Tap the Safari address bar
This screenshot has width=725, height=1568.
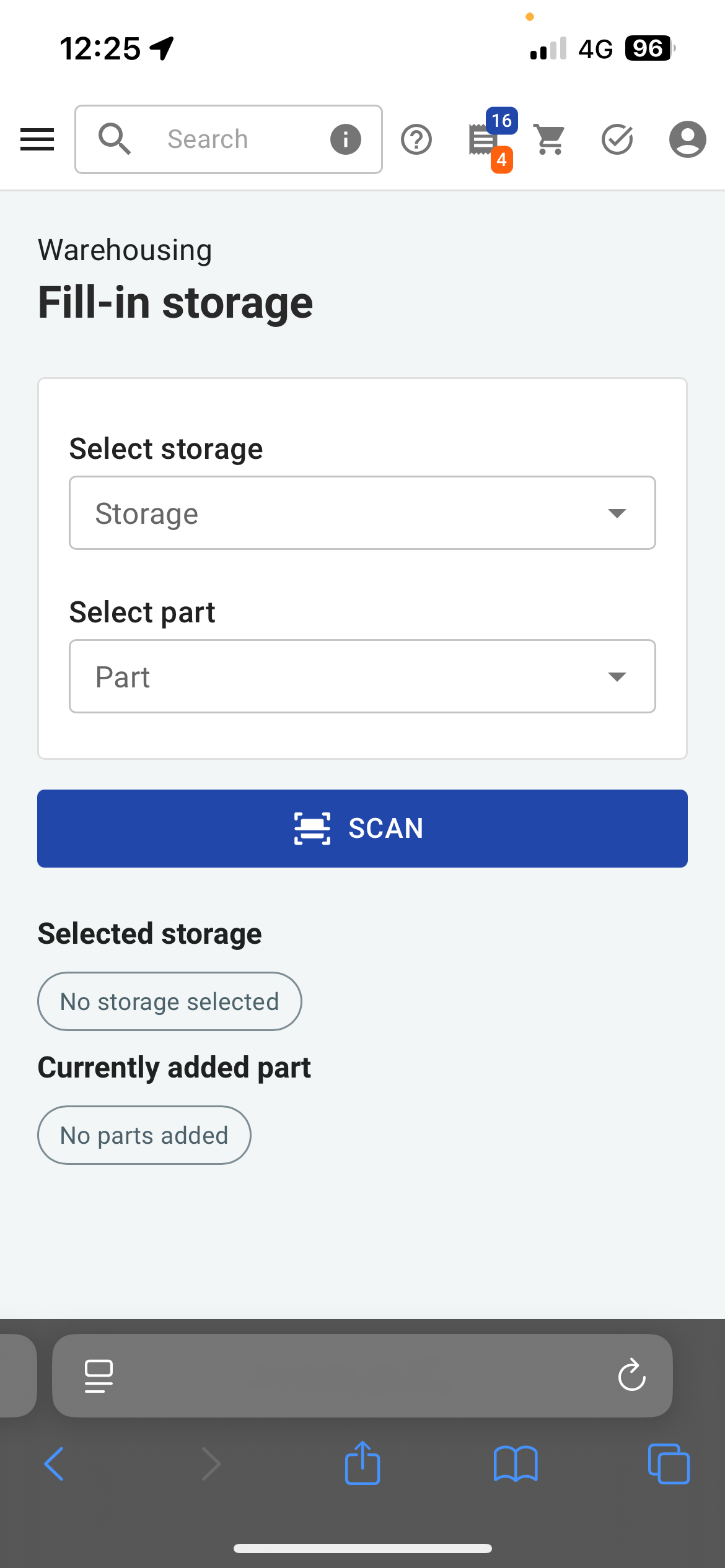pos(359,1375)
